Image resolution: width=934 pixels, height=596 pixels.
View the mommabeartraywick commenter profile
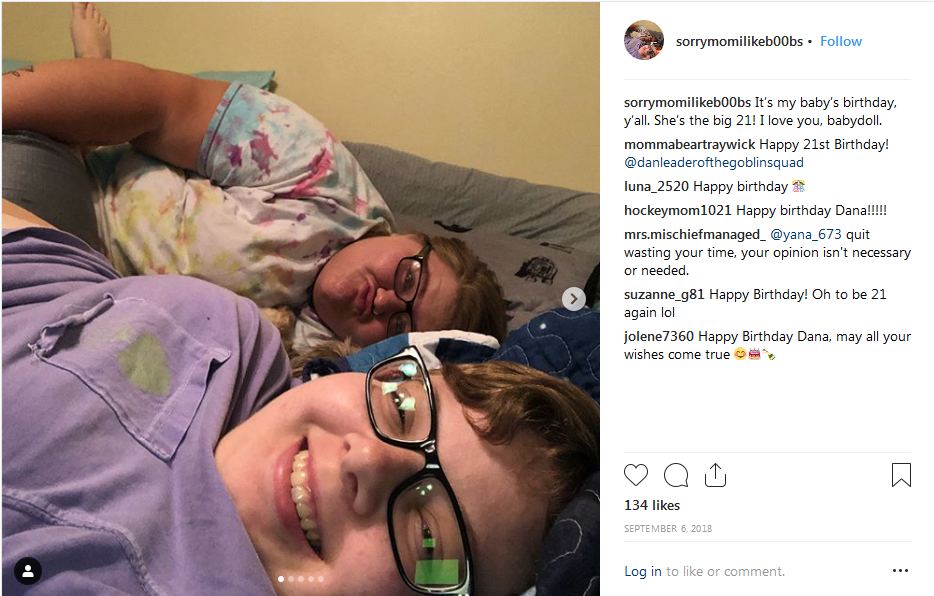[x=689, y=145]
